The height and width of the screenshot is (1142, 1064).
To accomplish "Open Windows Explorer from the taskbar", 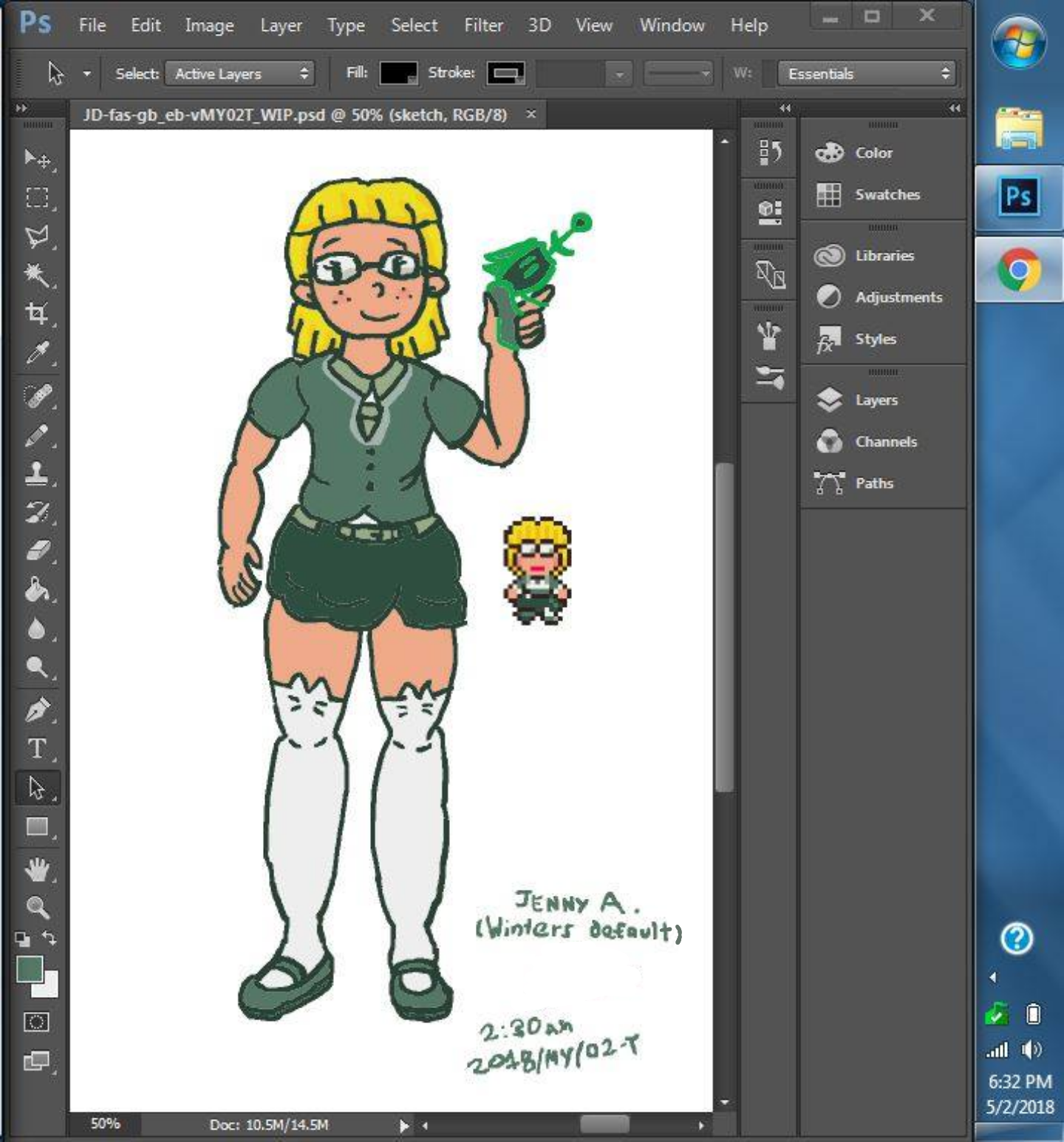I will [1019, 128].
